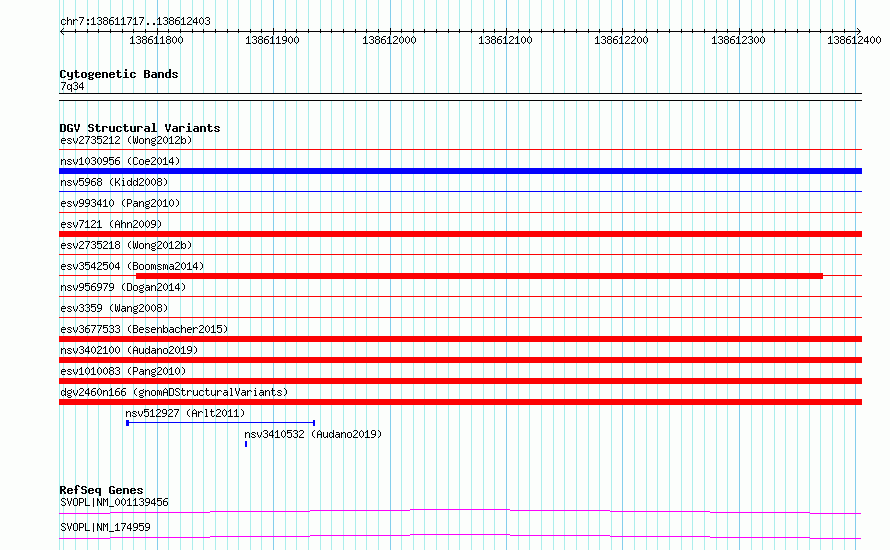Click the thick blue nsv1030956 variant bar

460,171
